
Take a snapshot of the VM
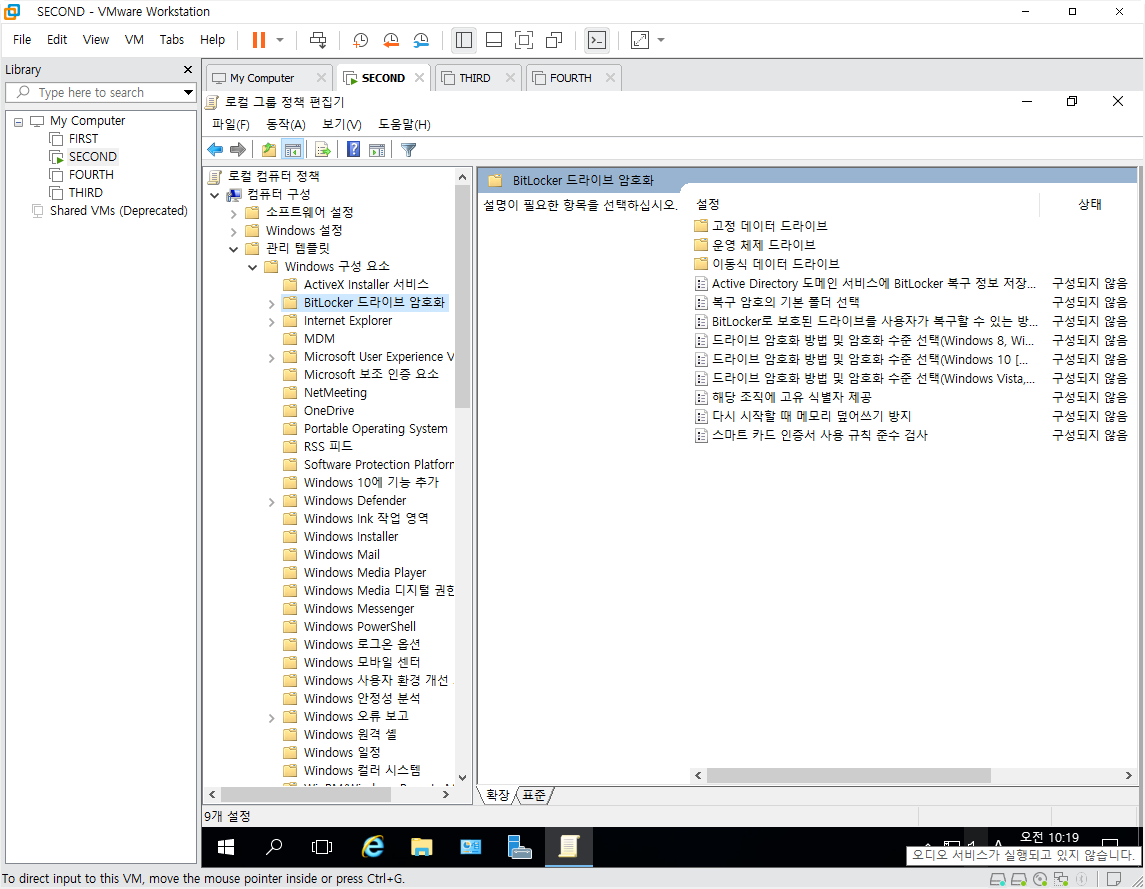[x=360, y=40]
